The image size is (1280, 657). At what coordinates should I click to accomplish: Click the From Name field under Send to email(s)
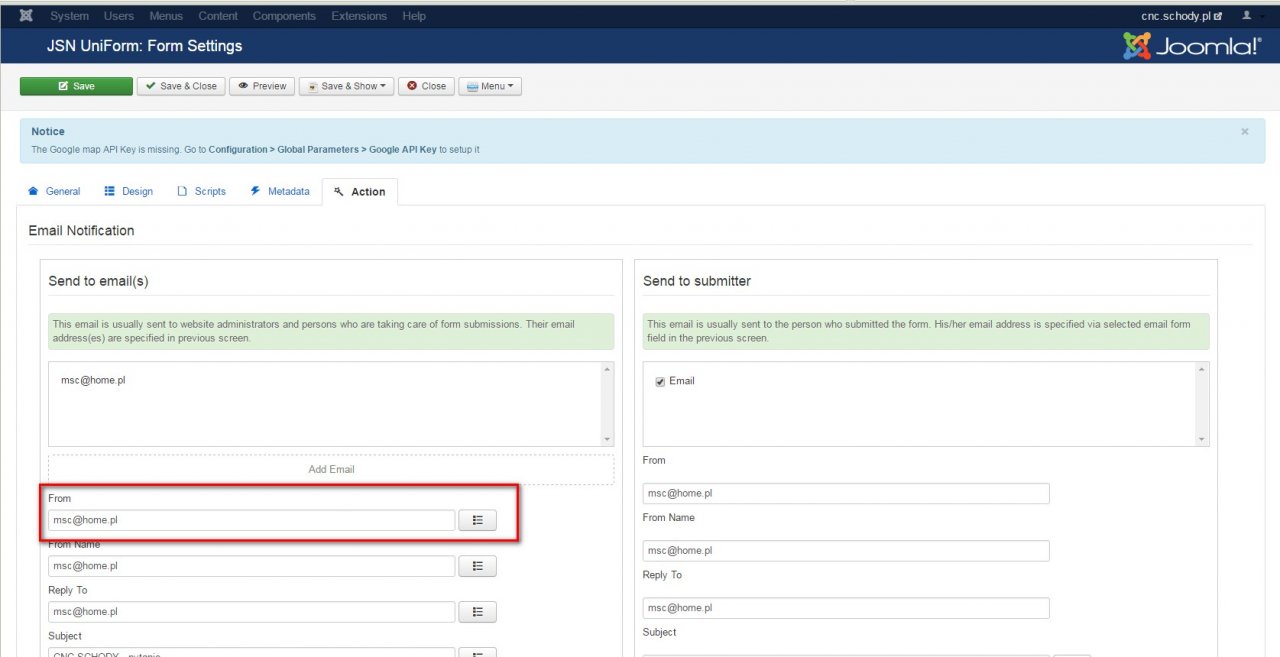pyautogui.click(x=252, y=566)
